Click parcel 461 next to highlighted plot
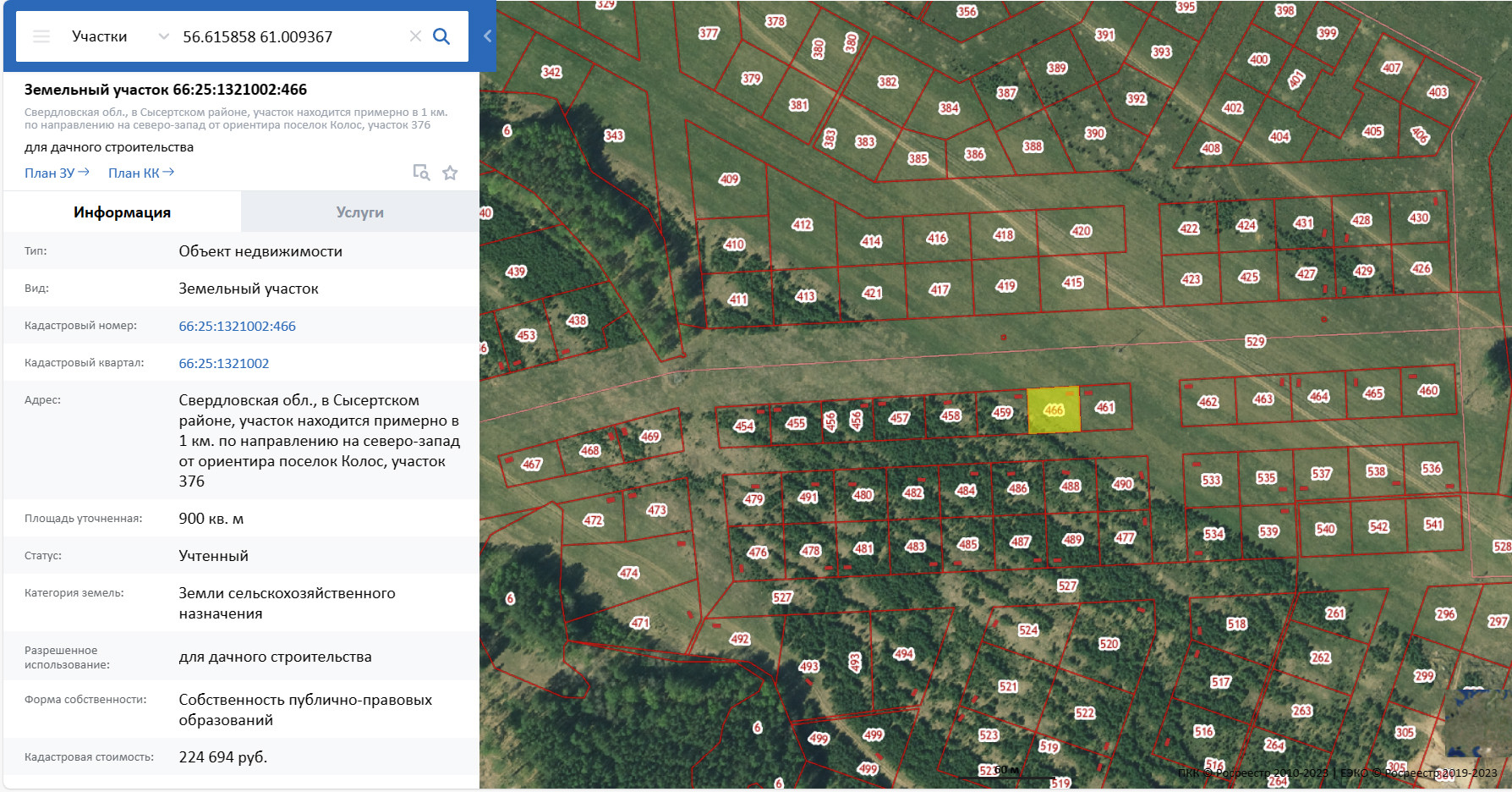Screen dimensions: 1512x792 (1104, 408)
